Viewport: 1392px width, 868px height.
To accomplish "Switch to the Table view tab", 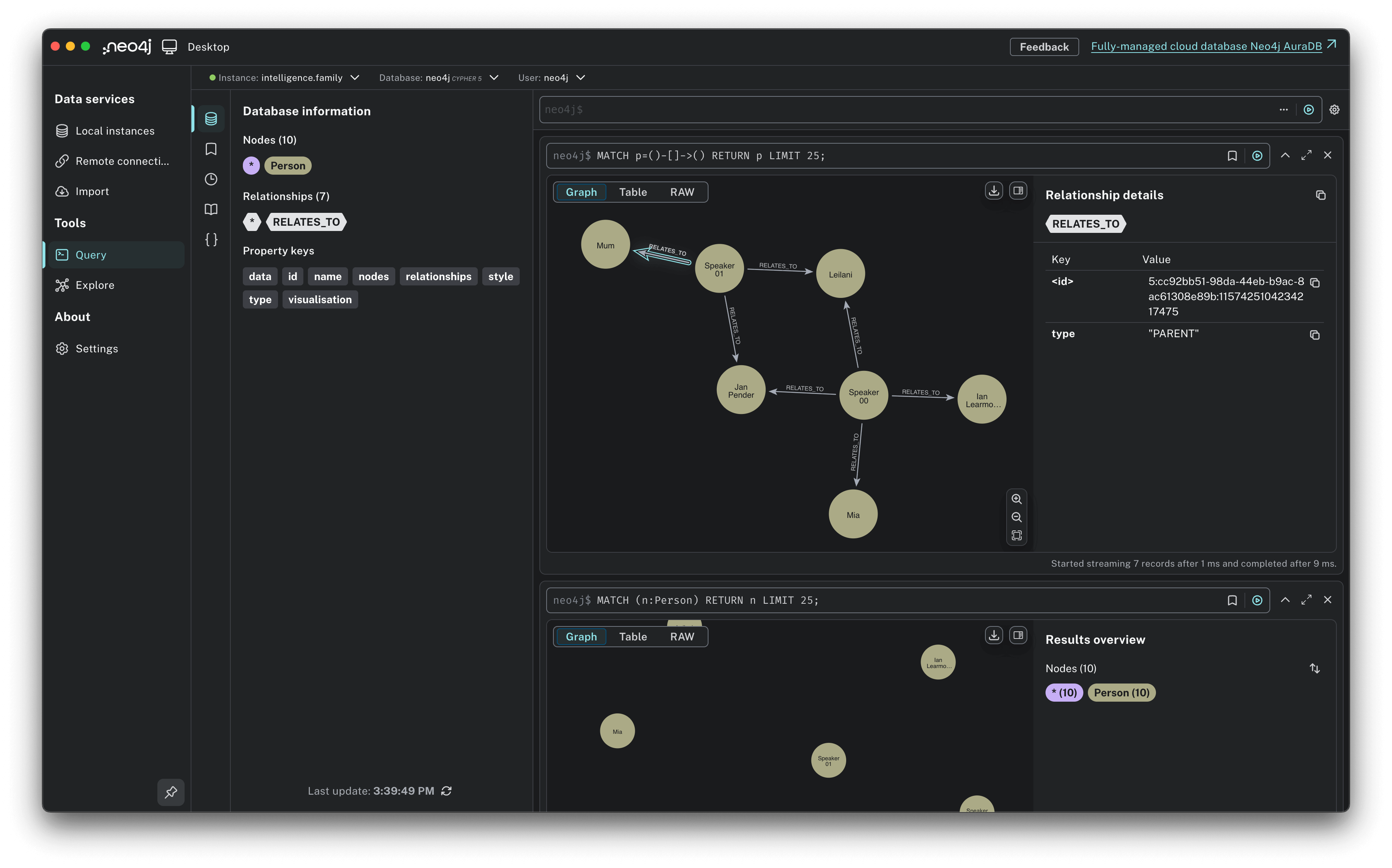I will click(x=632, y=192).
